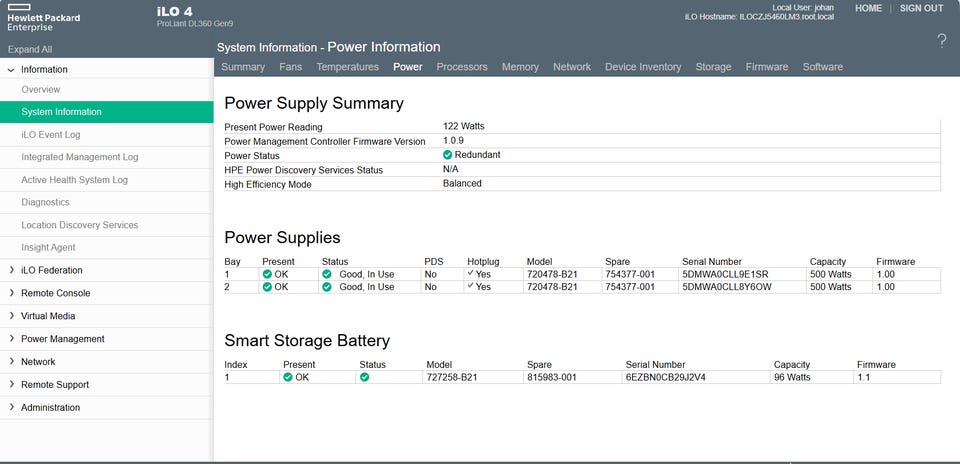Open the help question mark icon
The image size is (960, 464).
tap(942, 42)
